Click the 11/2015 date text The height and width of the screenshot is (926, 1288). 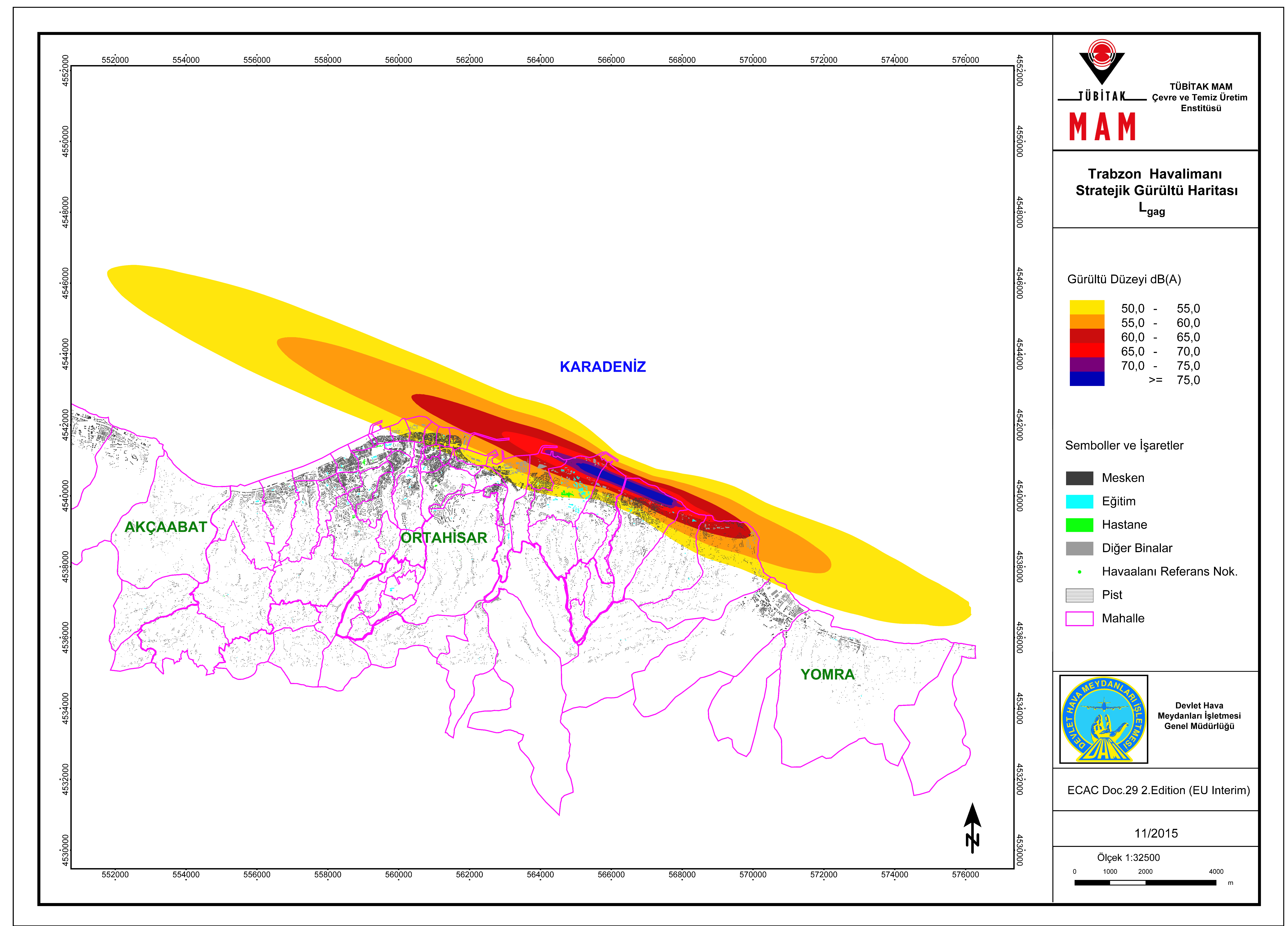point(1156,833)
